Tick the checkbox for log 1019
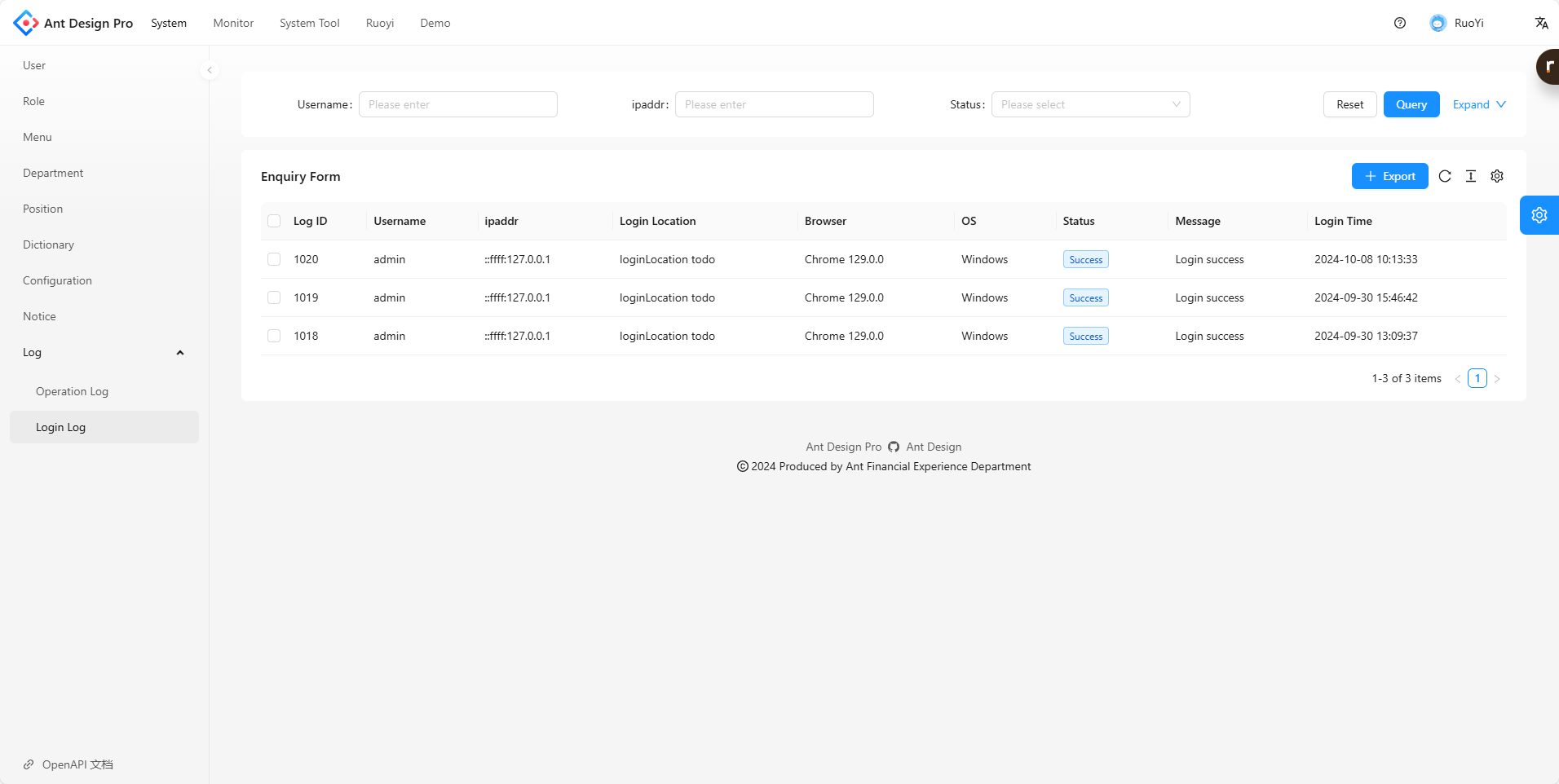 pyautogui.click(x=274, y=297)
